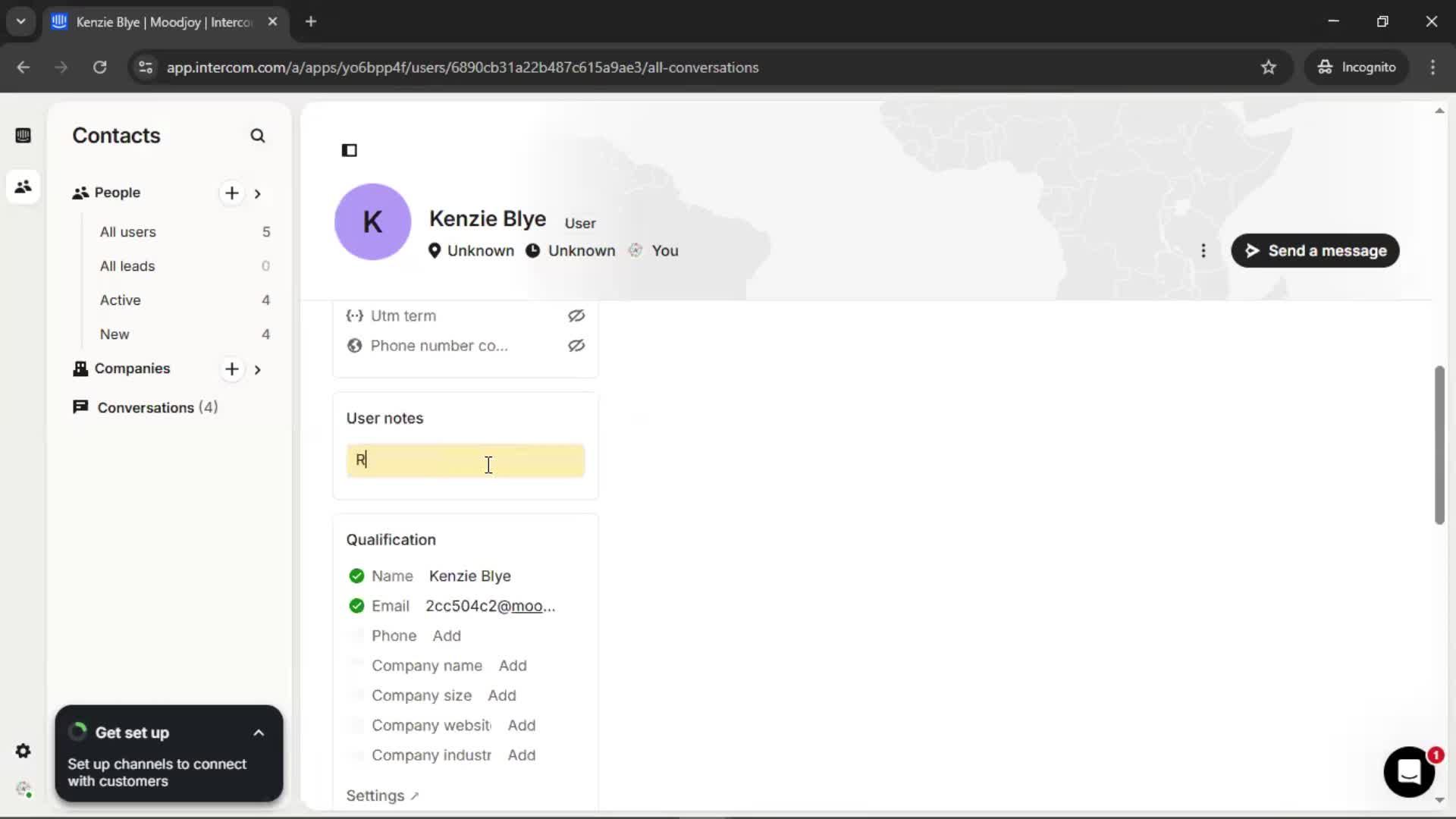Click the page vertical scrollbar thumb
This screenshot has height=819, width=1456.
[1439, 445]
